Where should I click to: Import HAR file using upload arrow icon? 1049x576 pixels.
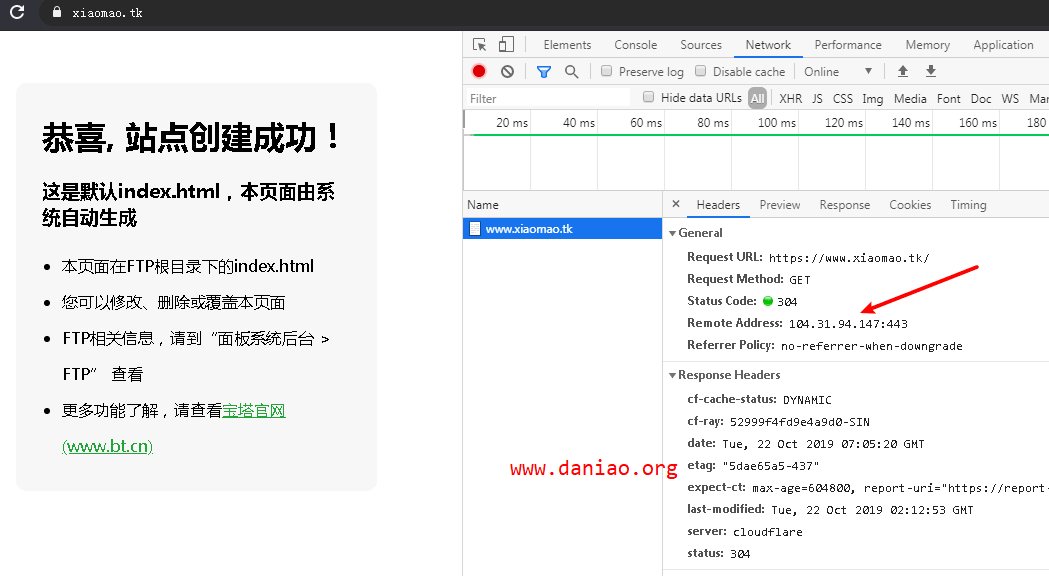pyautogui.click(x=902, y=71)
